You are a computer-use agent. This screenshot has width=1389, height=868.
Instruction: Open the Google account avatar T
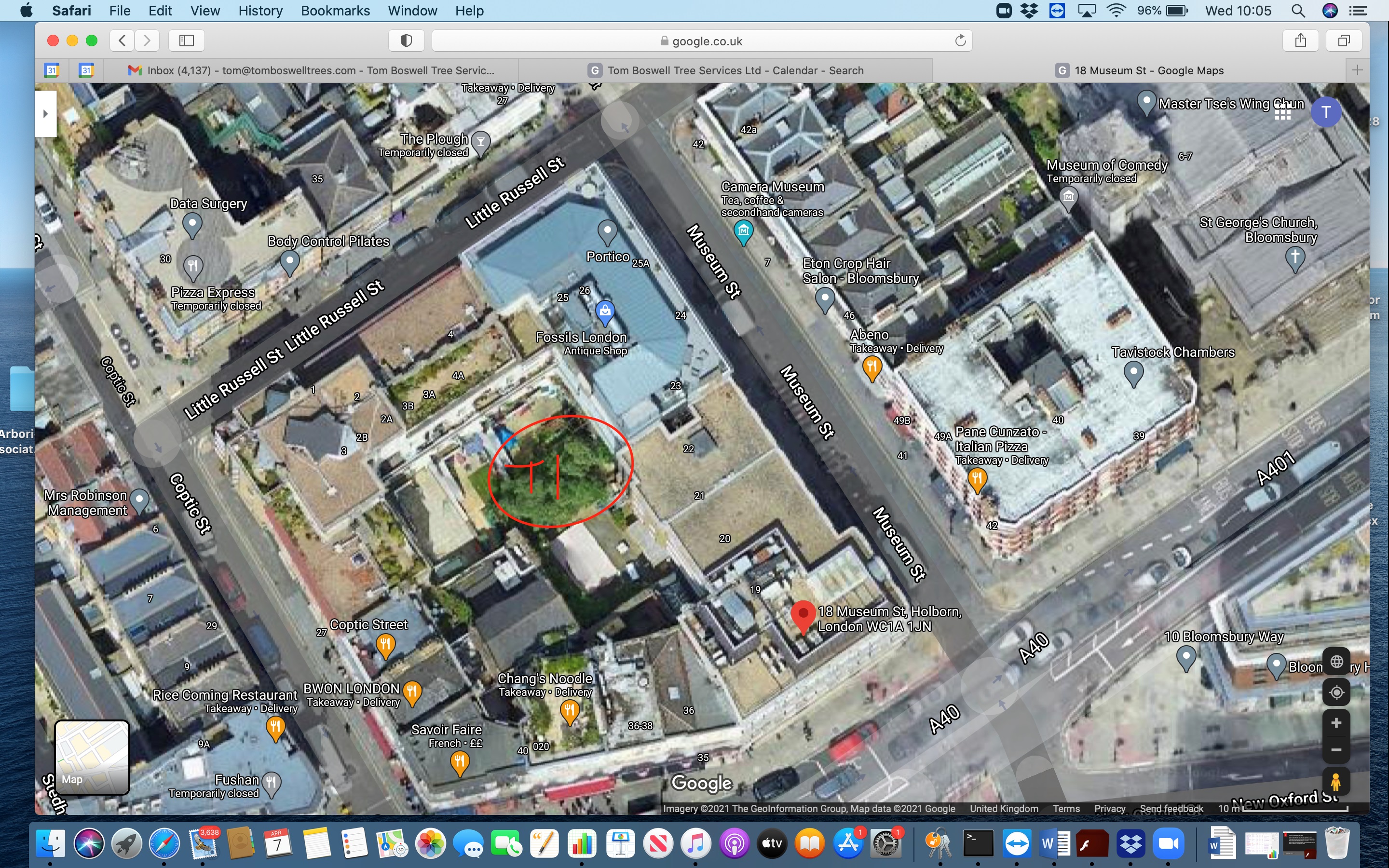pyautogui.click(x=1325, y=112)
